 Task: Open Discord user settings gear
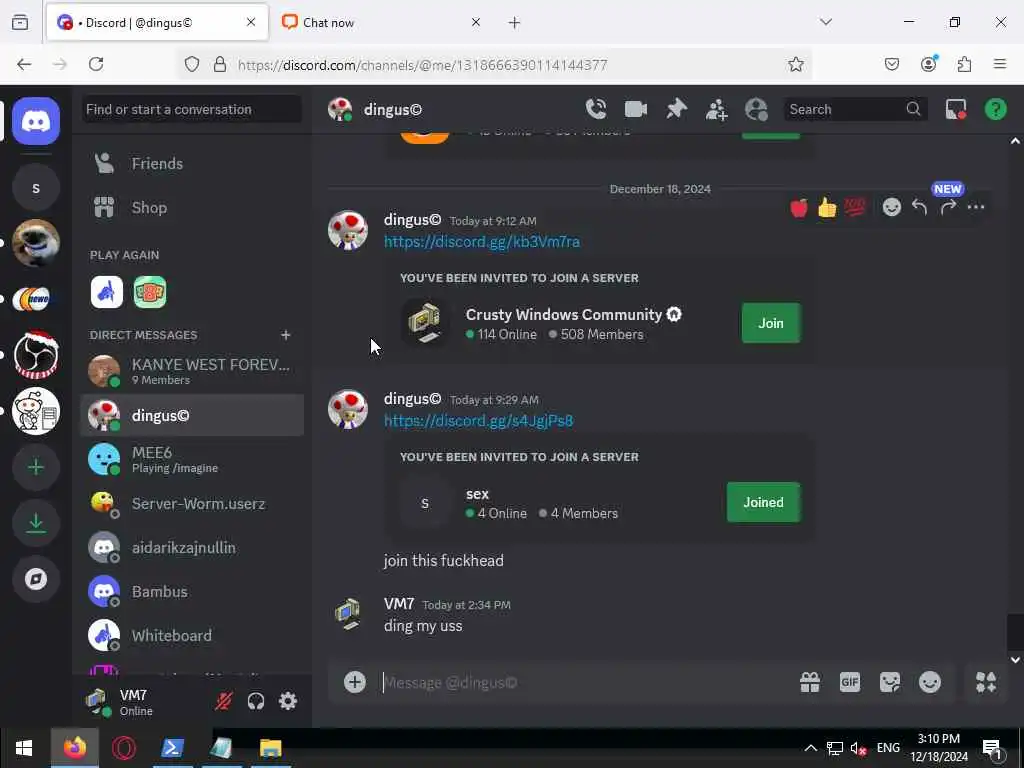pos(288,701)
